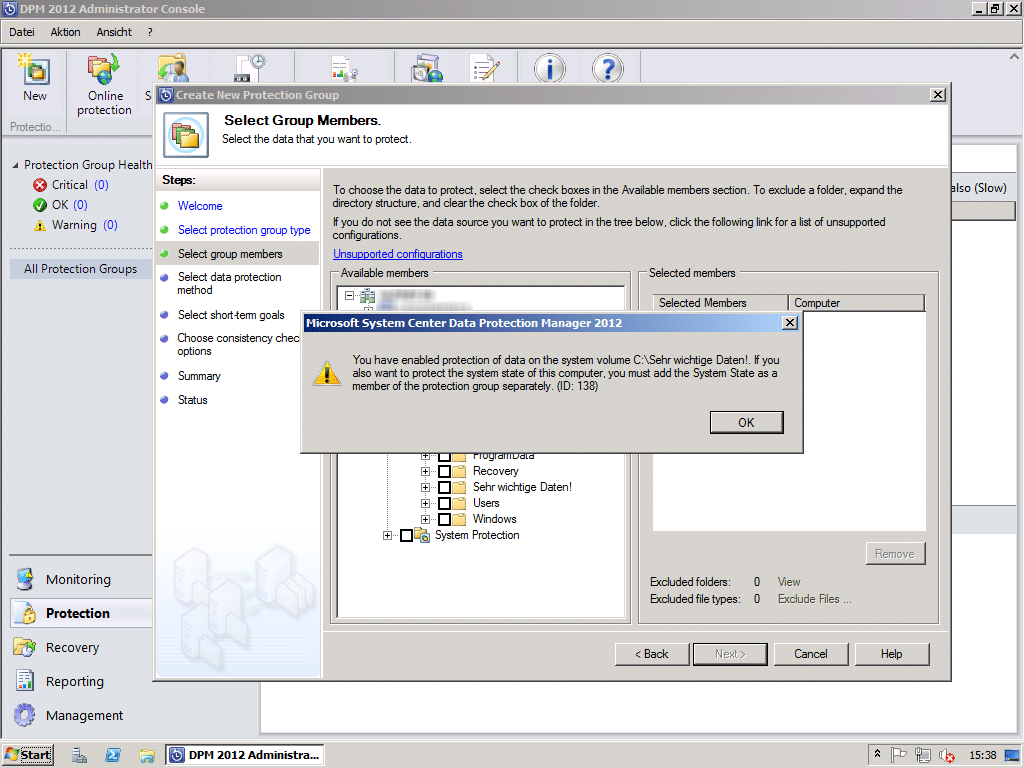Click the warning triangle in message dialog
Viewport: 1024px width, 768px height.
pos(327,373)
